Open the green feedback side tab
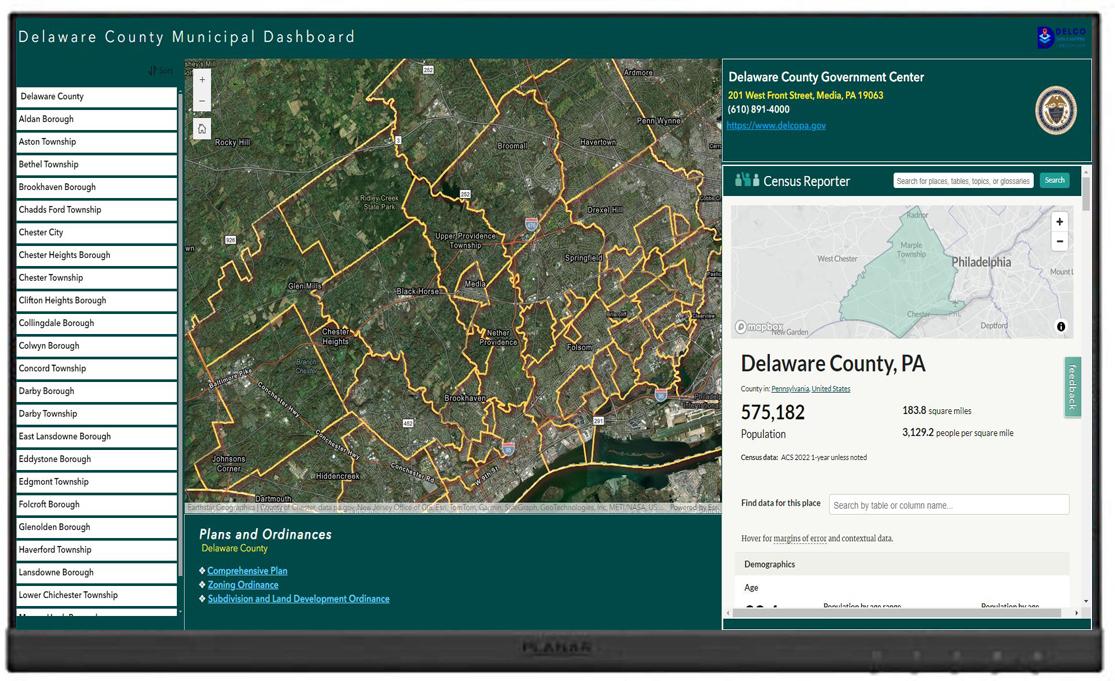 pos(1072,387)
